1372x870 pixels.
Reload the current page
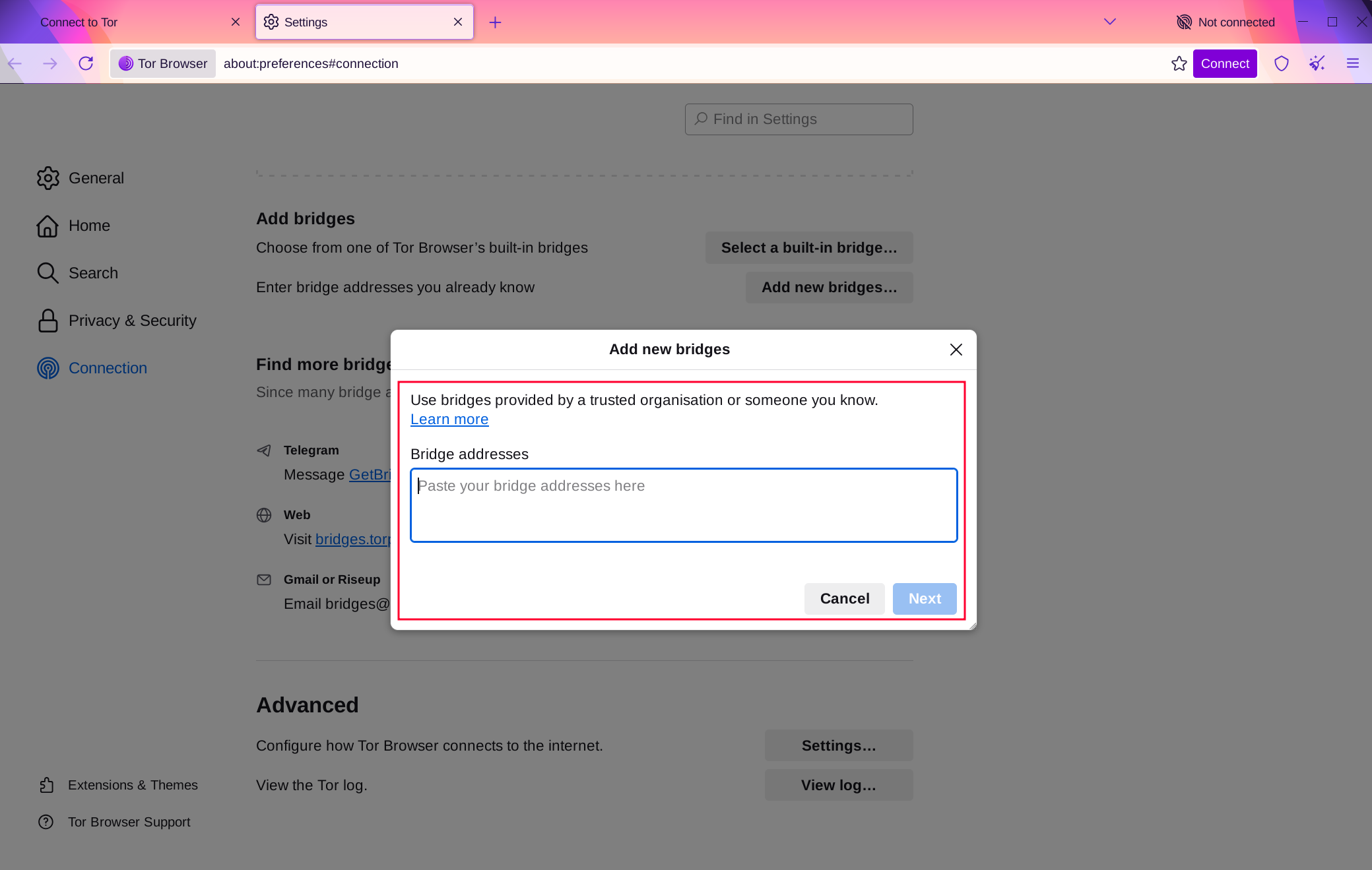(x=86, y=63)
